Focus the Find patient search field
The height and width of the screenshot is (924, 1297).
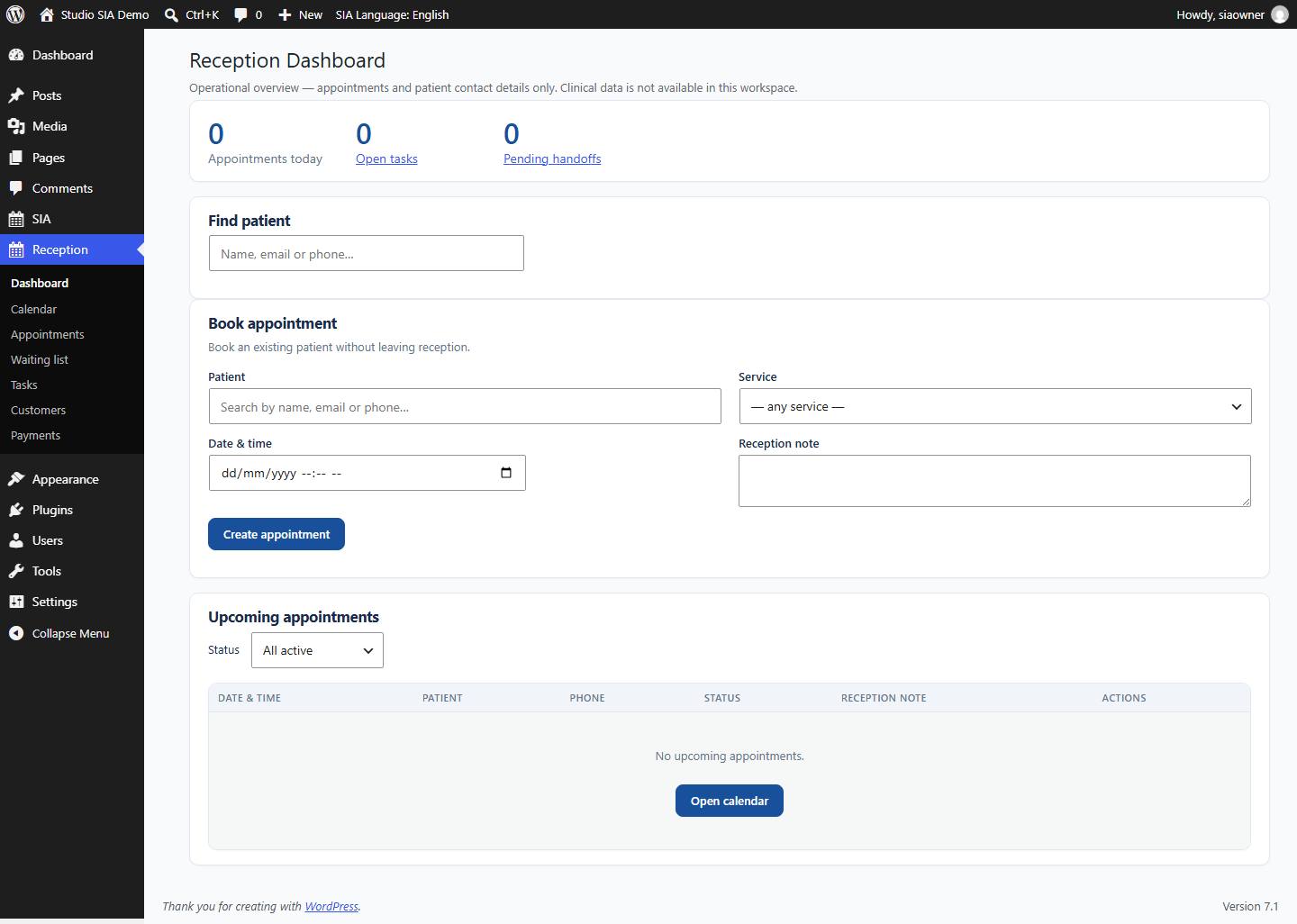pos(367,253)
